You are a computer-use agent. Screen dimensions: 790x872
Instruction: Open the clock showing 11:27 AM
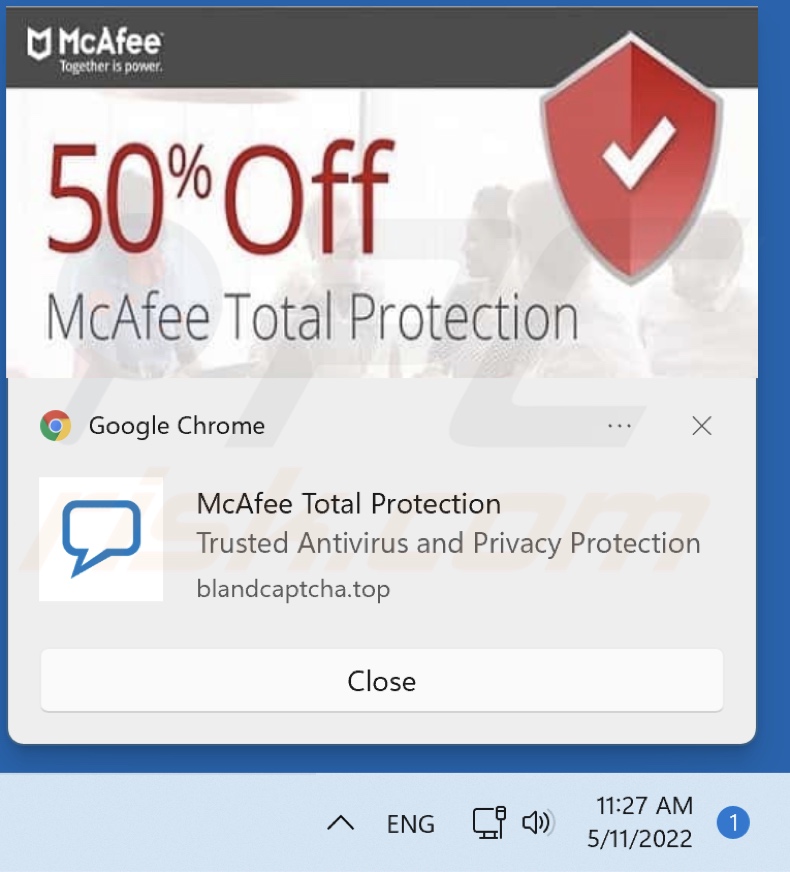(x=644, y=805)
